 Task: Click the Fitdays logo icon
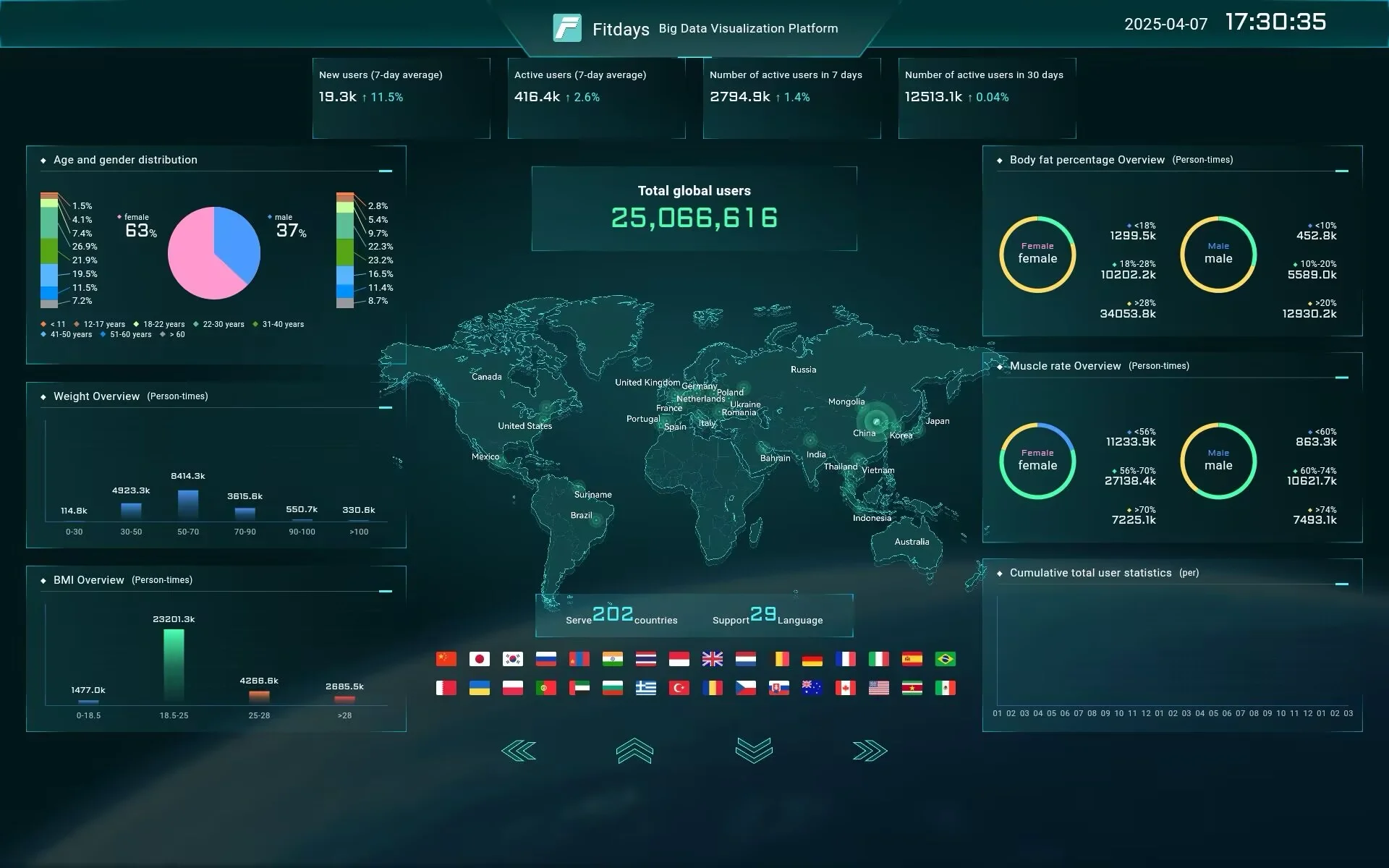pos(567,28)
